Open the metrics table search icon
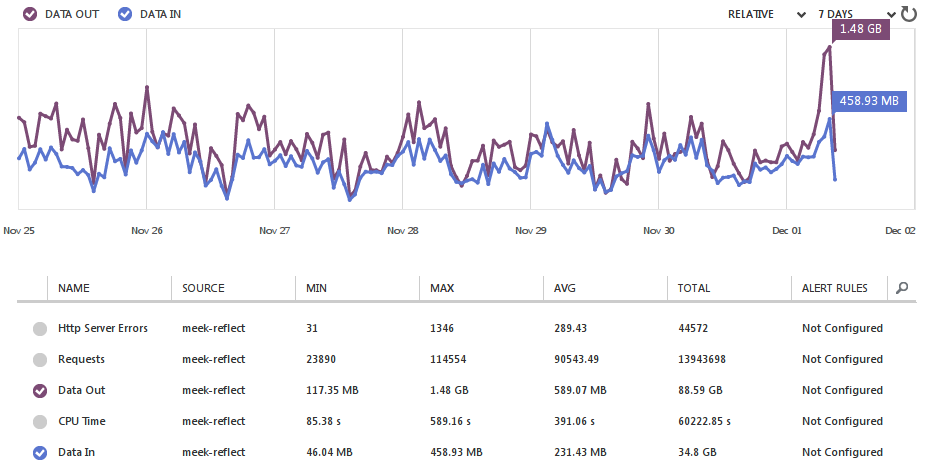Screen dimensions: 927x471 (902, 288)
